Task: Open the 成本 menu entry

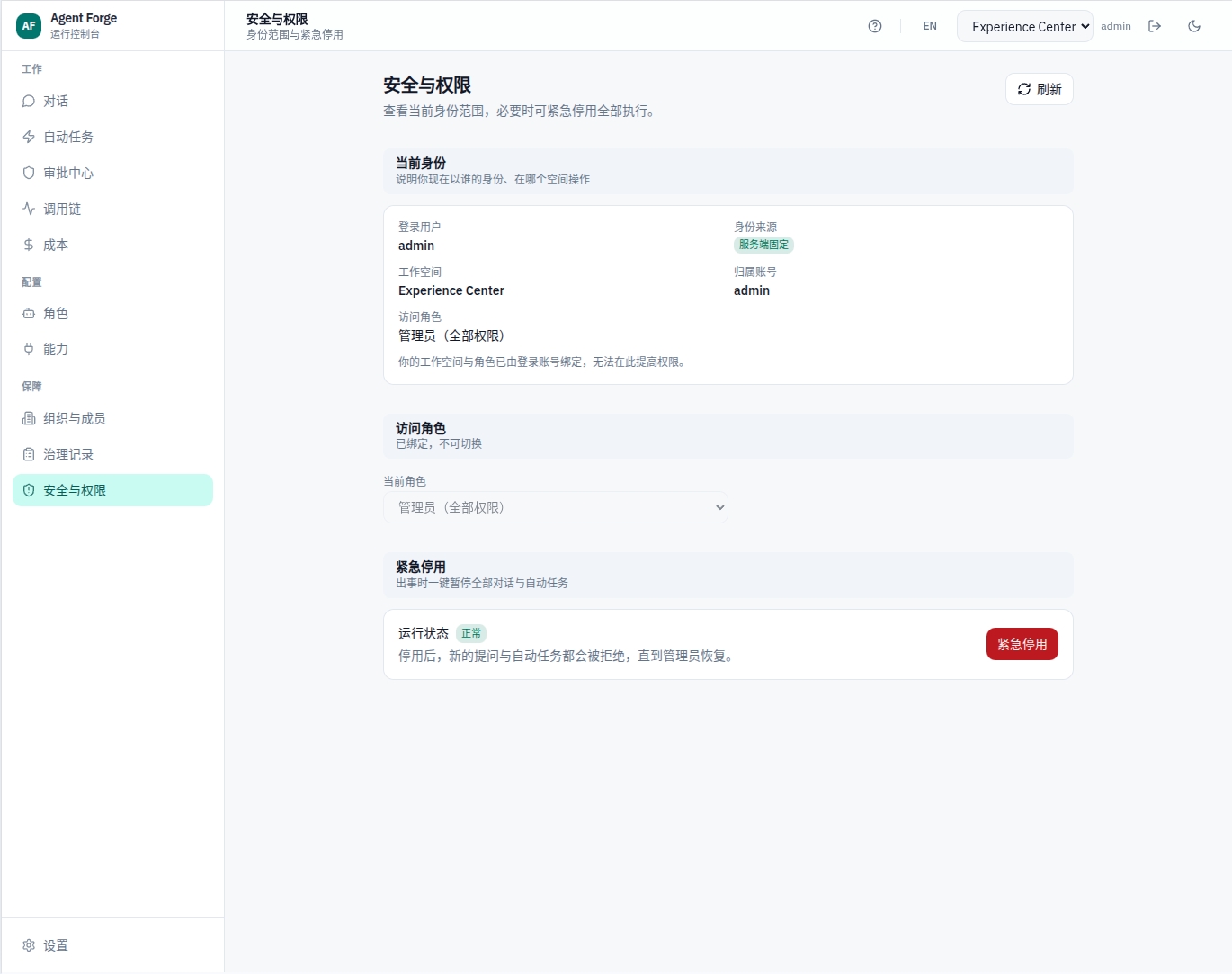Action: tap(113, 246)
